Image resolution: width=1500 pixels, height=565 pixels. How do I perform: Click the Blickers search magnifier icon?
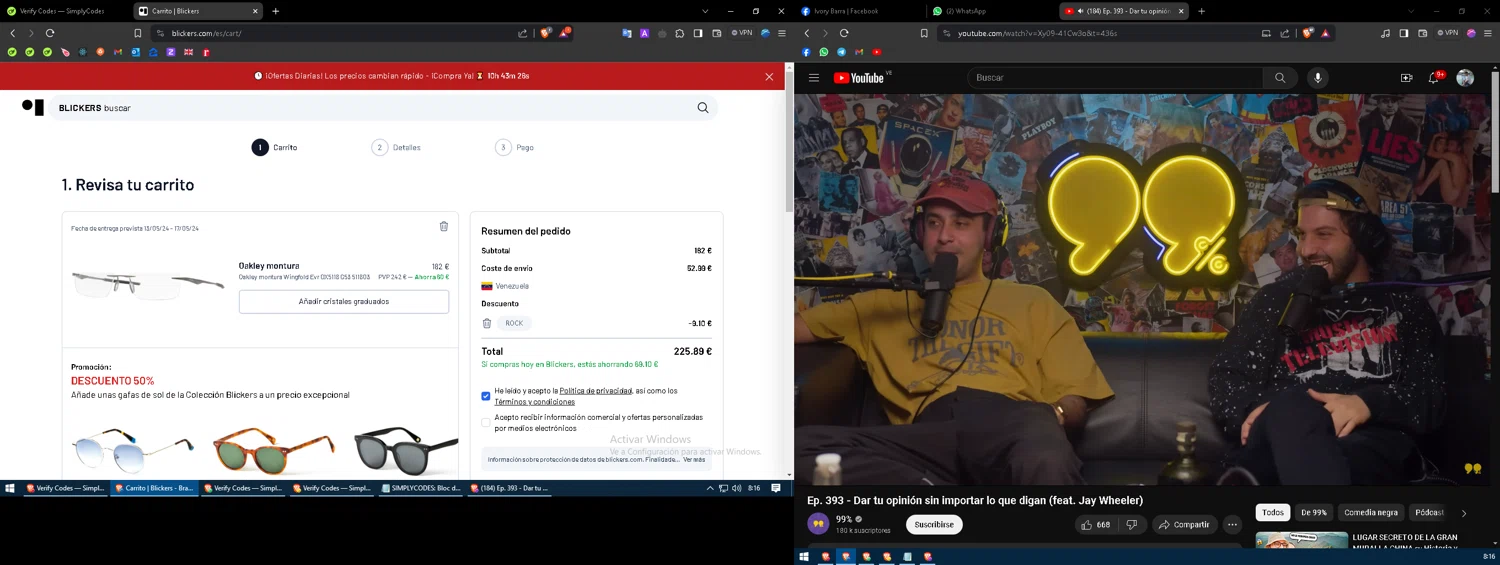[703, 108]
